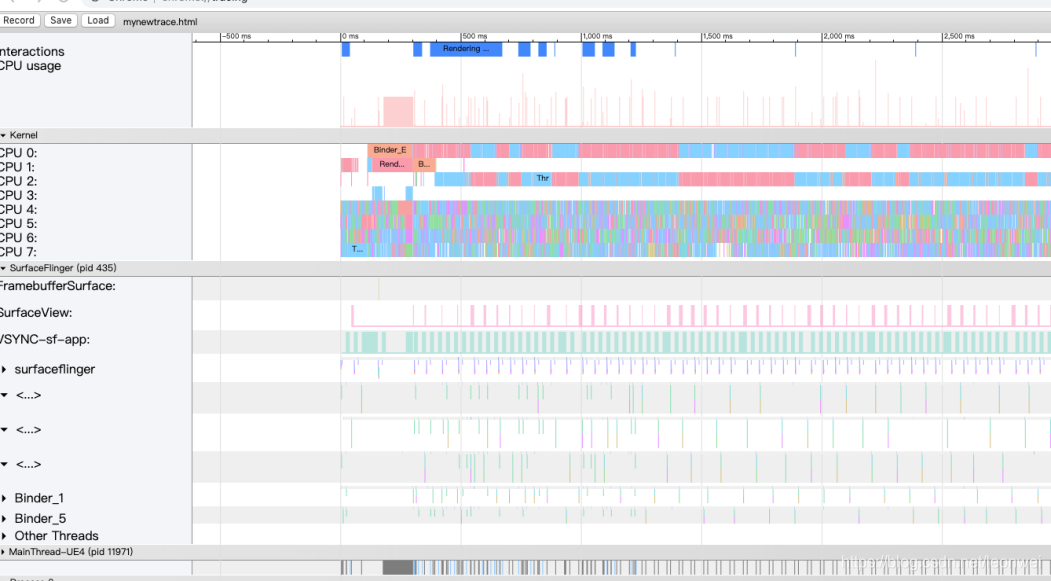
Task: Select the "Thr" slice on CPU 2
Action: click(x=542, y=178)
